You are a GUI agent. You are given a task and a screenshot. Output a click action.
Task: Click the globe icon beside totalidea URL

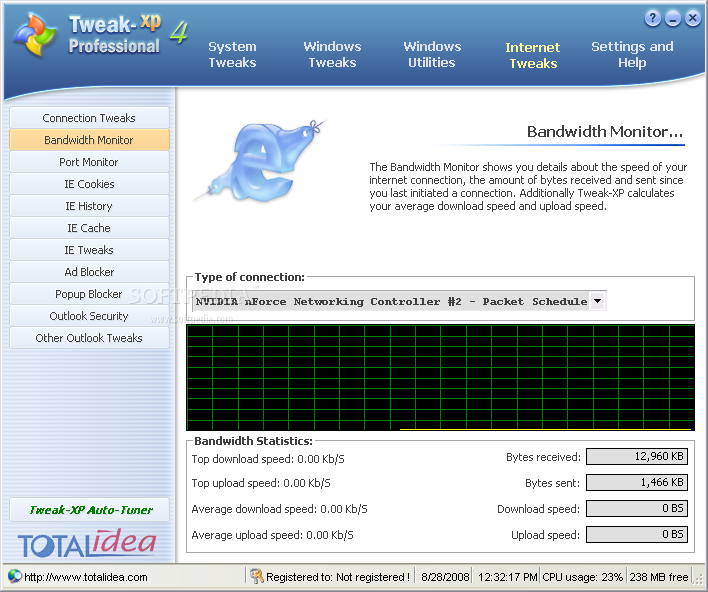pyautogui.click(x=14, y=576)
